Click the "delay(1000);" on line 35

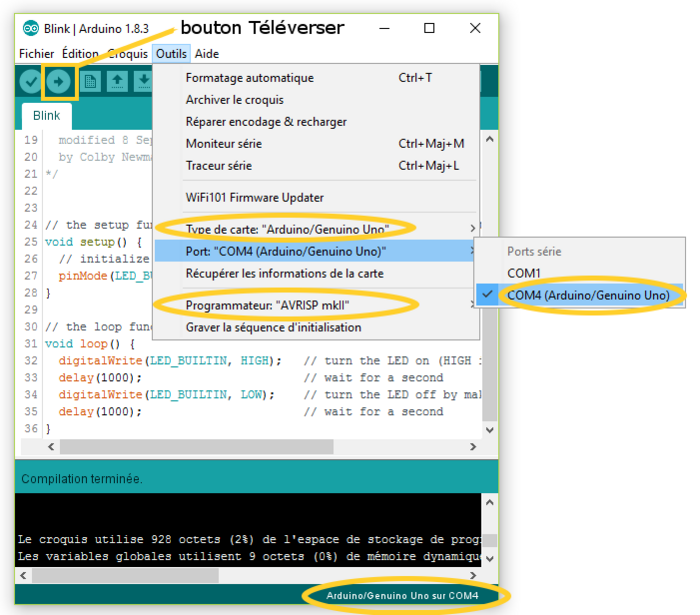[100, 412]
